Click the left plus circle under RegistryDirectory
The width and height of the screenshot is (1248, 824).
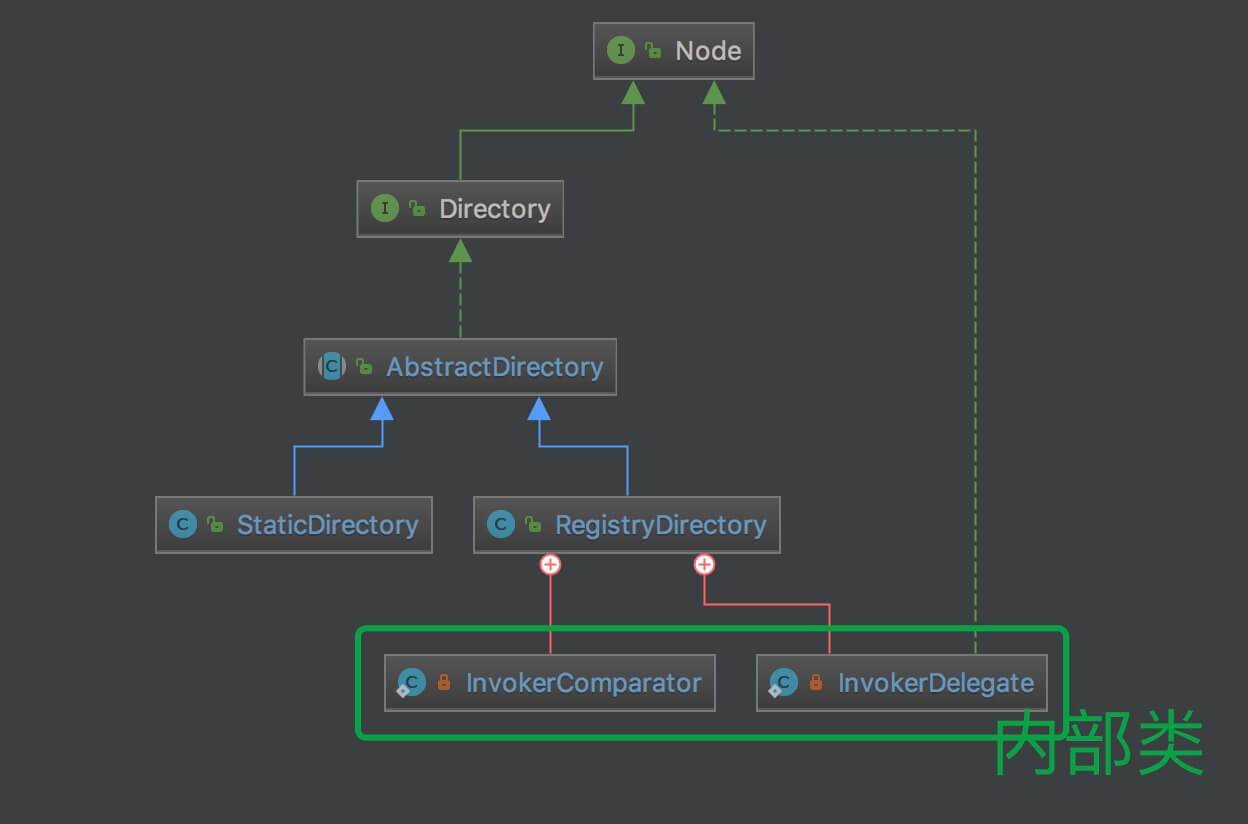click(550, 565)
